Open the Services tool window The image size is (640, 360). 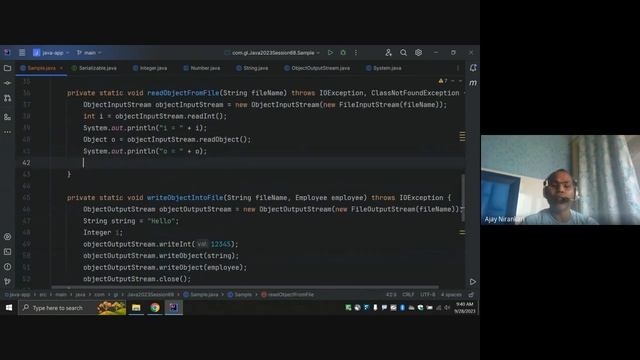coord(7,237)
